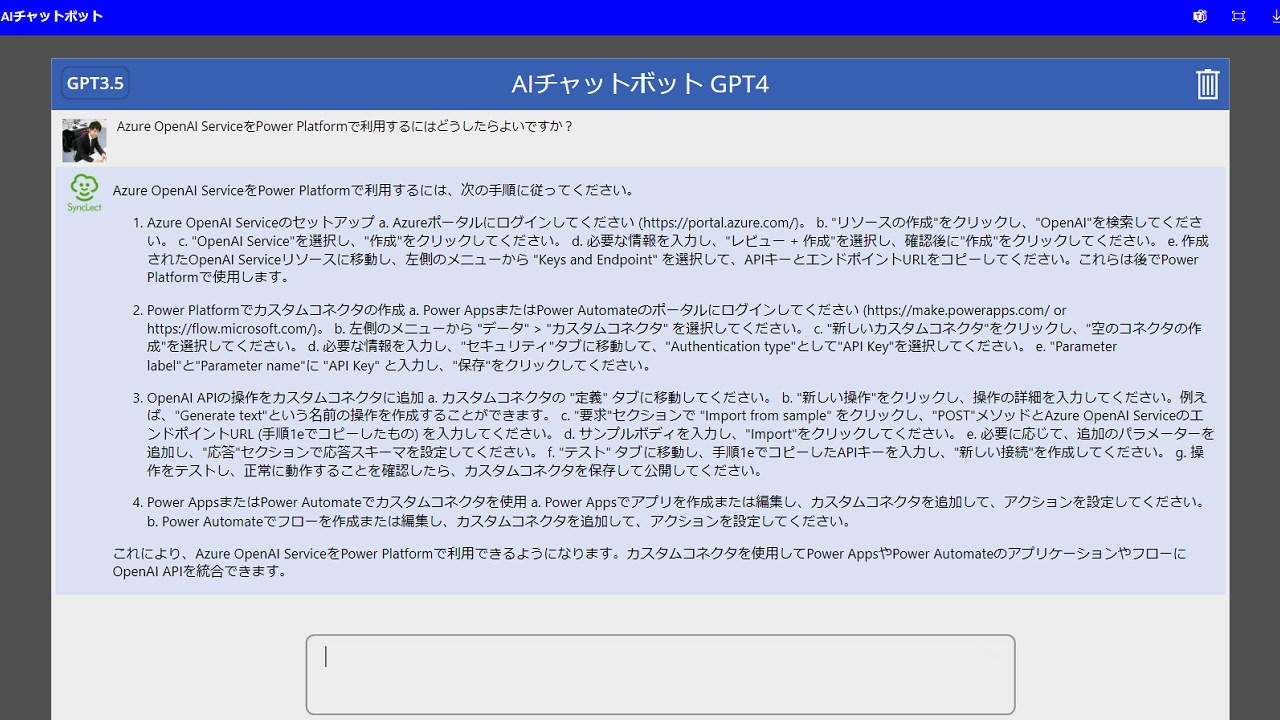The image size is (1280, 720).
Task: Click the SyncLect bot avatar icon
Action: [84, 192]
